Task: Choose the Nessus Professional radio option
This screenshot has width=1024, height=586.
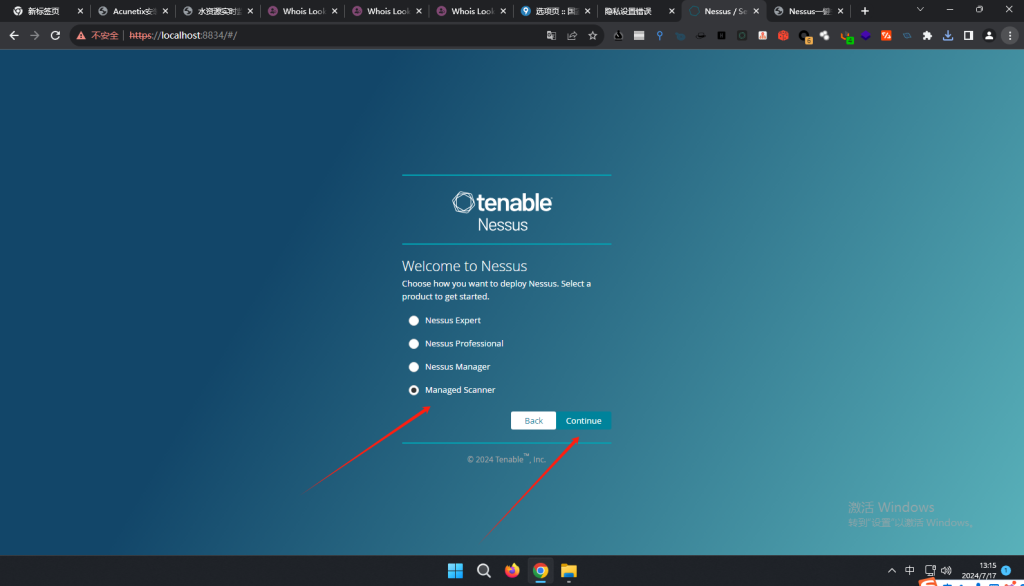Action: click(413, 344)
